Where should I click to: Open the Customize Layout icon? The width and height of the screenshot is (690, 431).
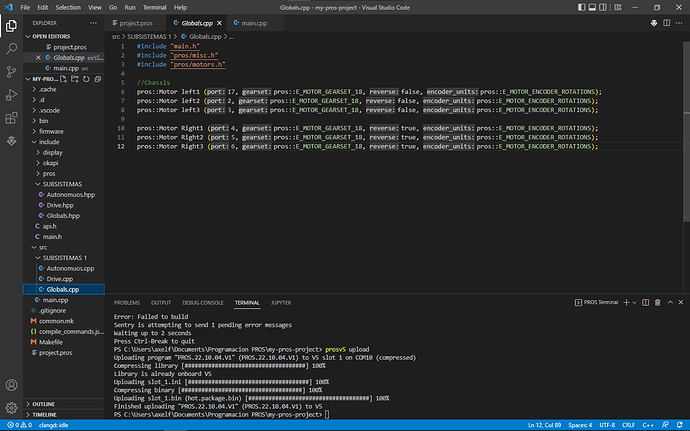(618, 7)
